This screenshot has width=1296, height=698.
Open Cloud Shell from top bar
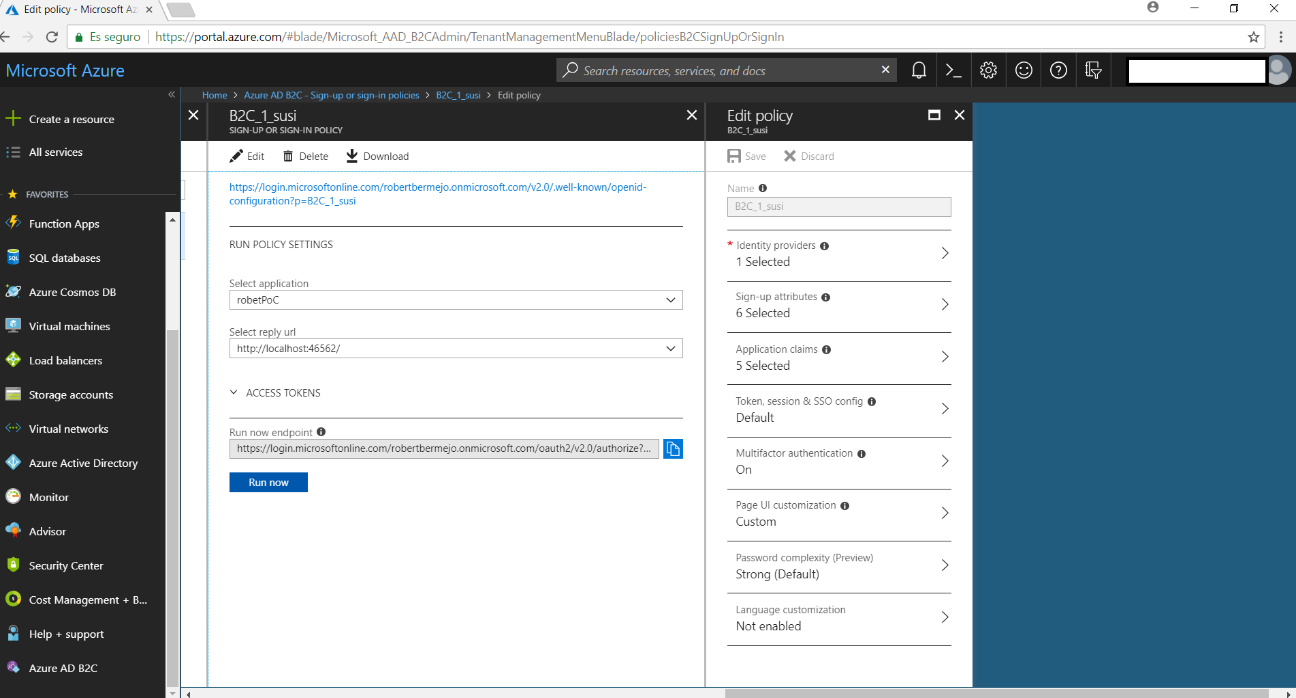pos(953,70)
